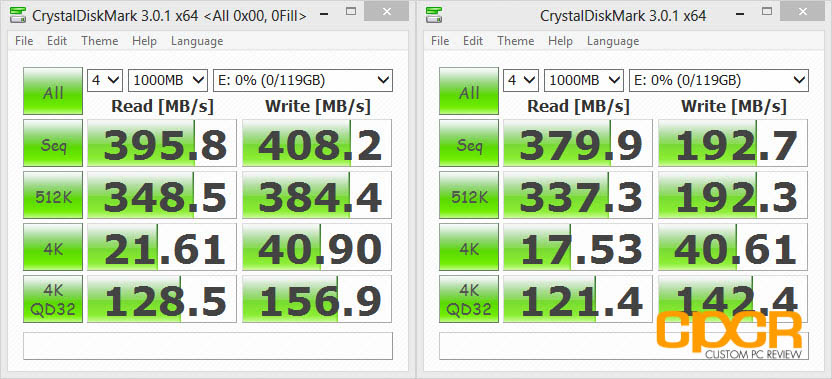Start 4K QD32 test in right window
The image size is (832, 379).
(x=469, y=299)
